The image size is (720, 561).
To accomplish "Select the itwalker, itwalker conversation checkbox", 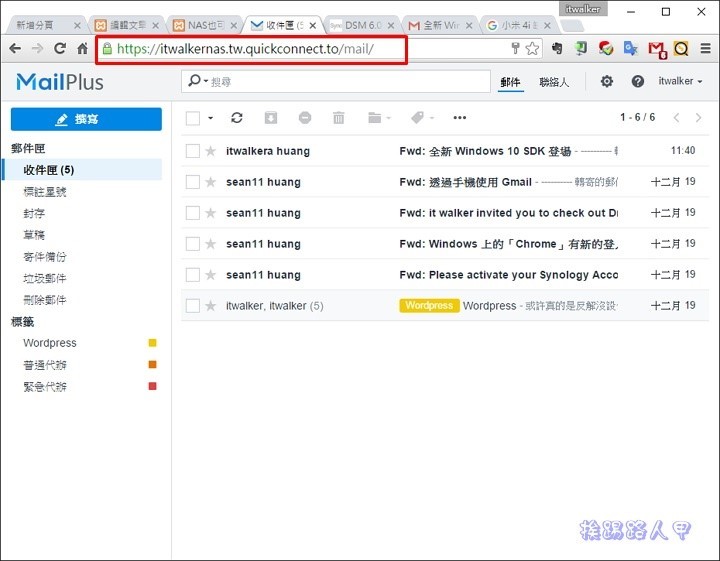I will (x=193, y=306).
